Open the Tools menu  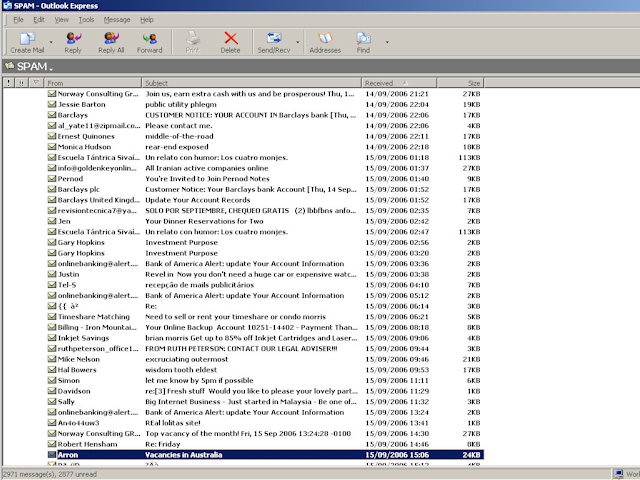click(x=86, y=20)
